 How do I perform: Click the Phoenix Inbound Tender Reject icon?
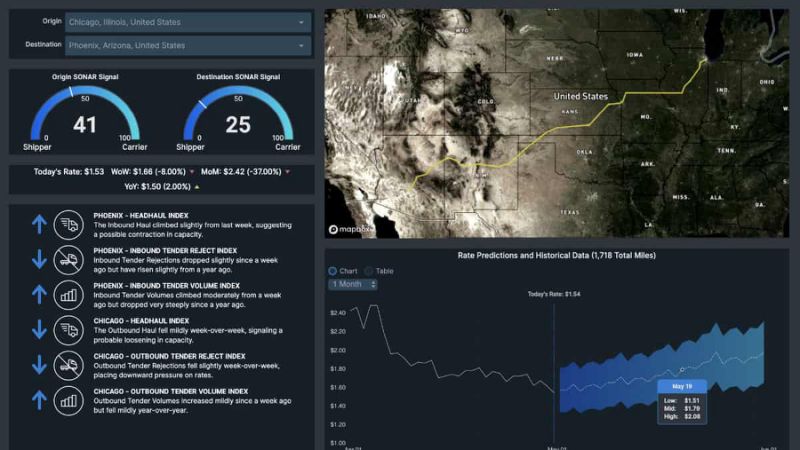[x=68, y=258]
